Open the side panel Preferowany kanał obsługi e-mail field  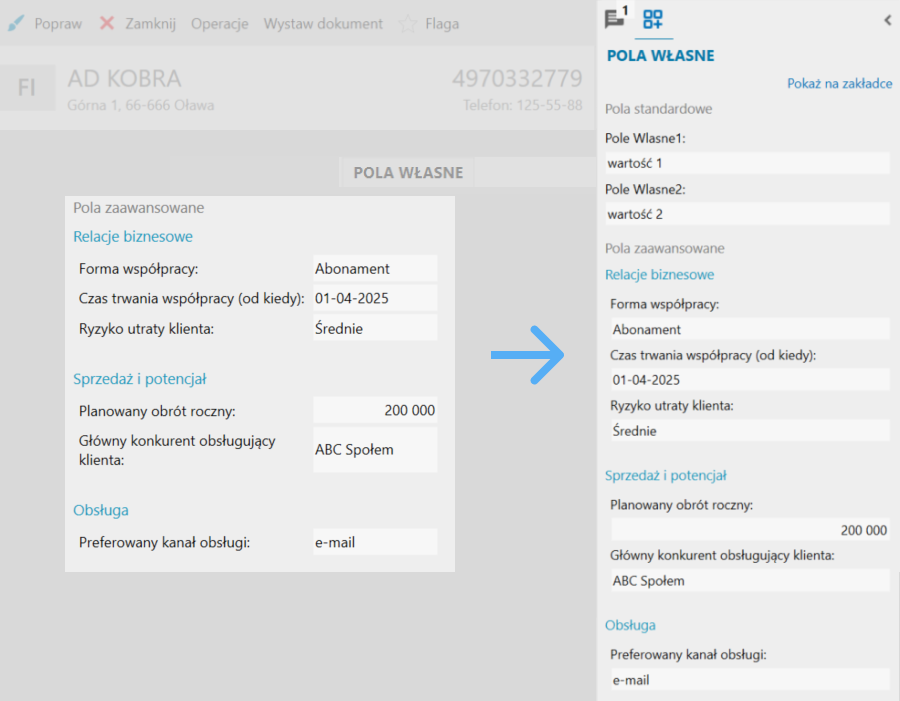tap(749, 680)
